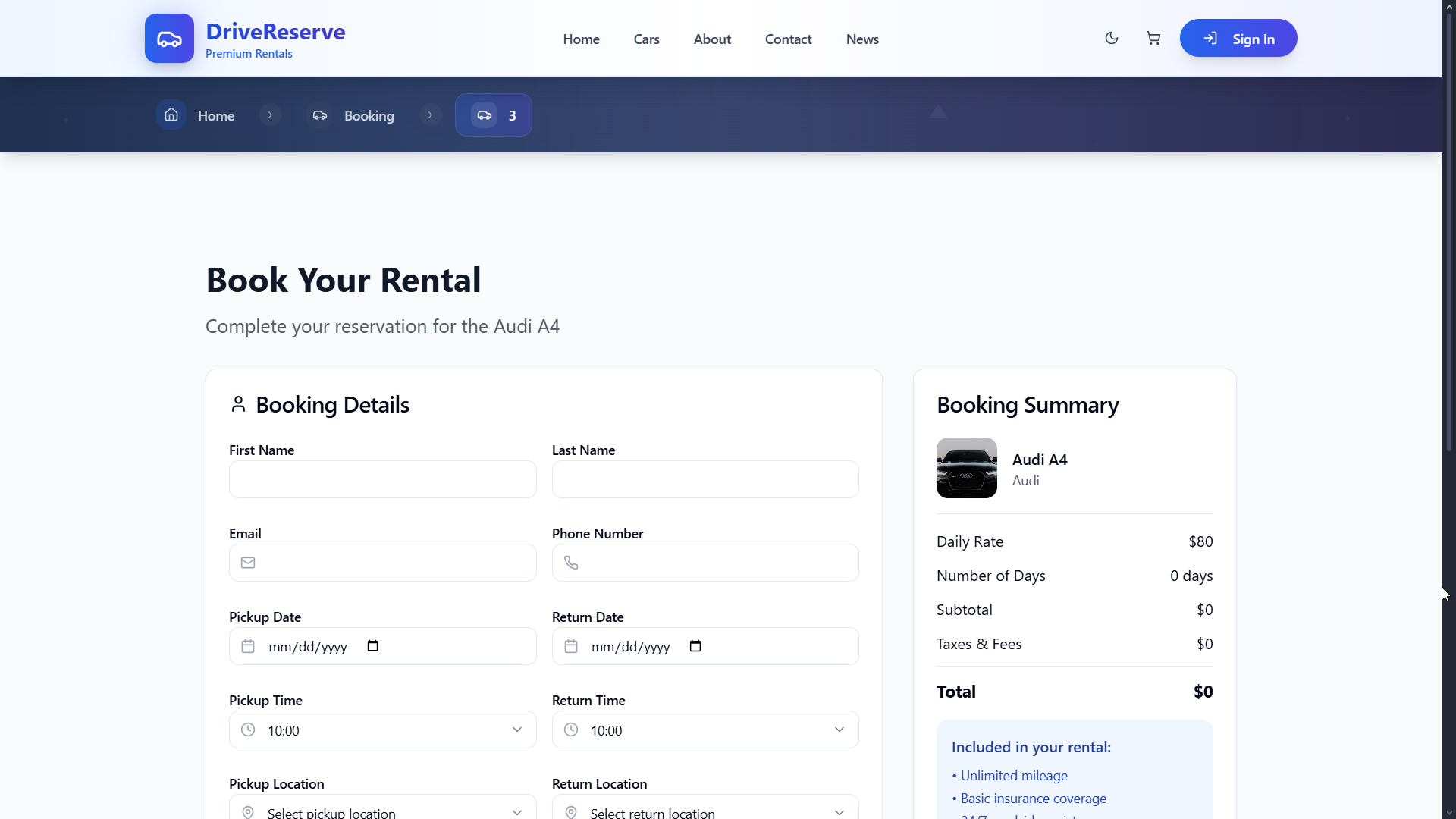This screenshot has width=1456, height=819.
Task: Focus the First Name input field
Action: (382, 479)
